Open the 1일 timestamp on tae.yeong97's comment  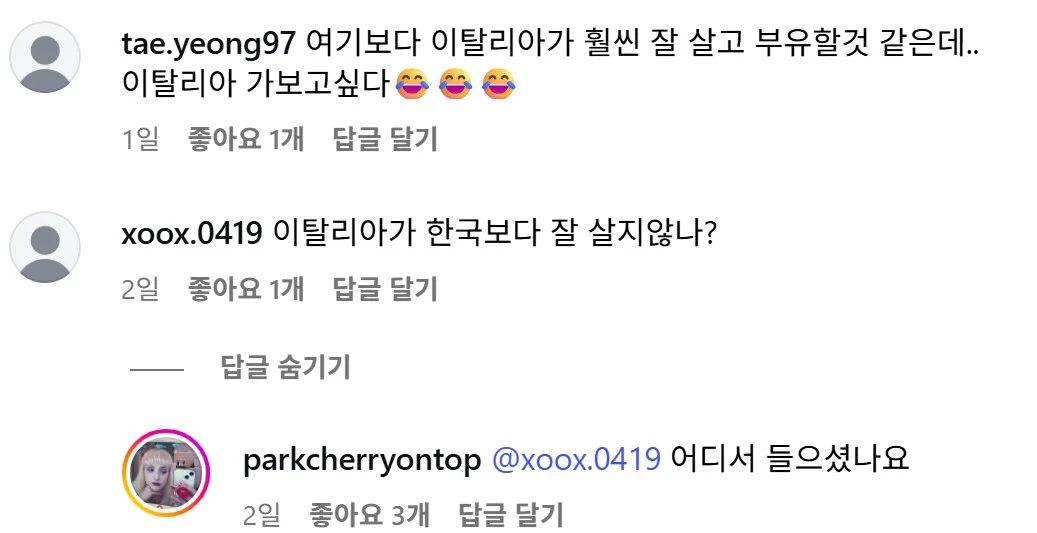tap(141, 140)
